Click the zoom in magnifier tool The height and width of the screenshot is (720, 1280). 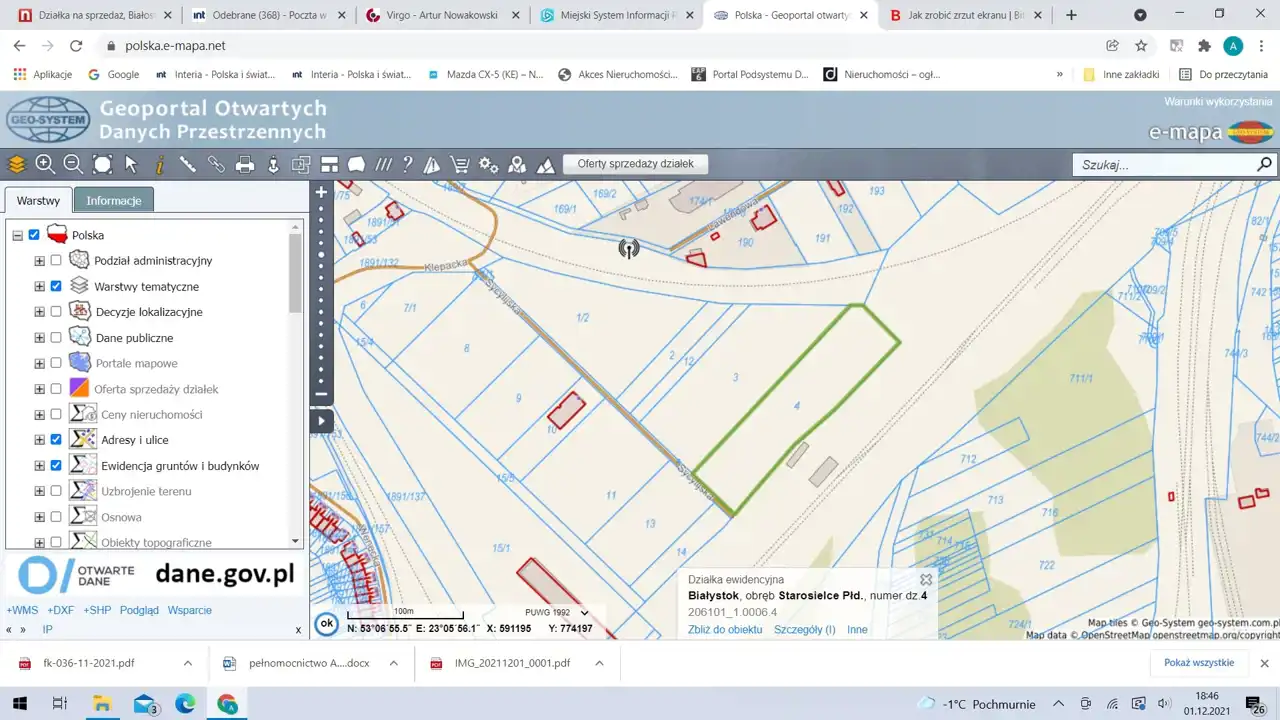[x=45, y=165]
